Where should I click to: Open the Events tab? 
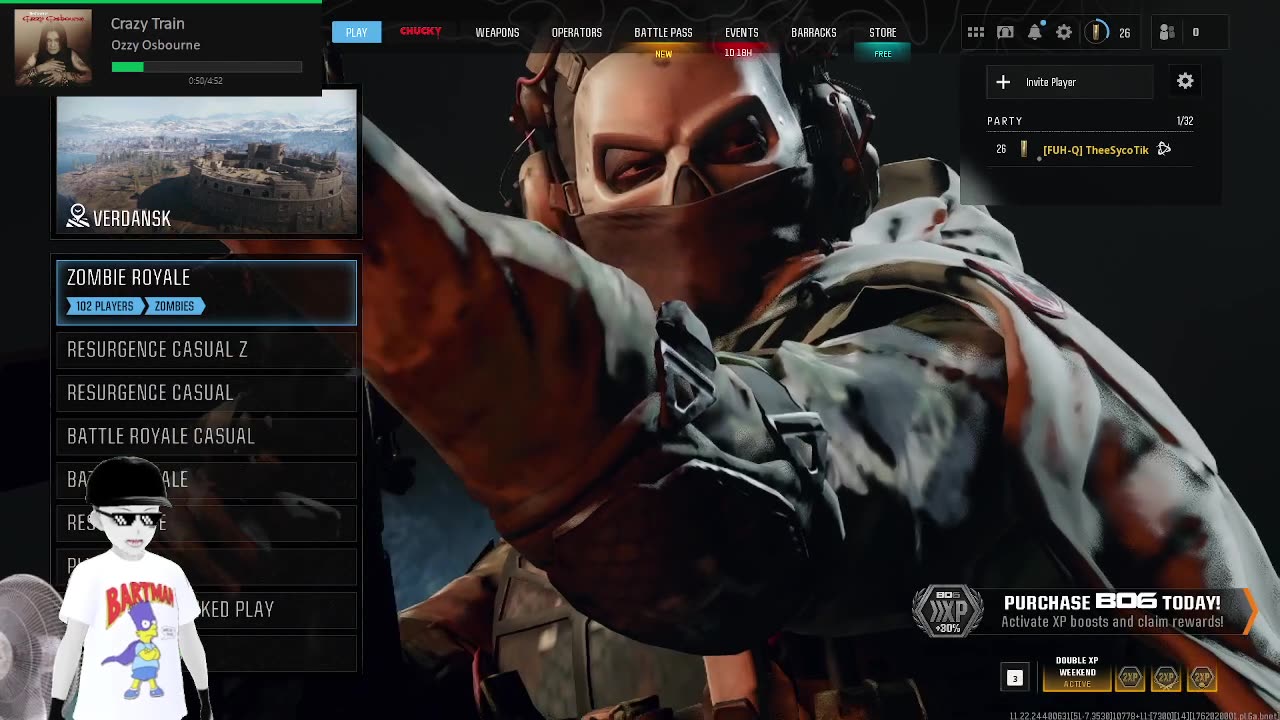[741, 32]
